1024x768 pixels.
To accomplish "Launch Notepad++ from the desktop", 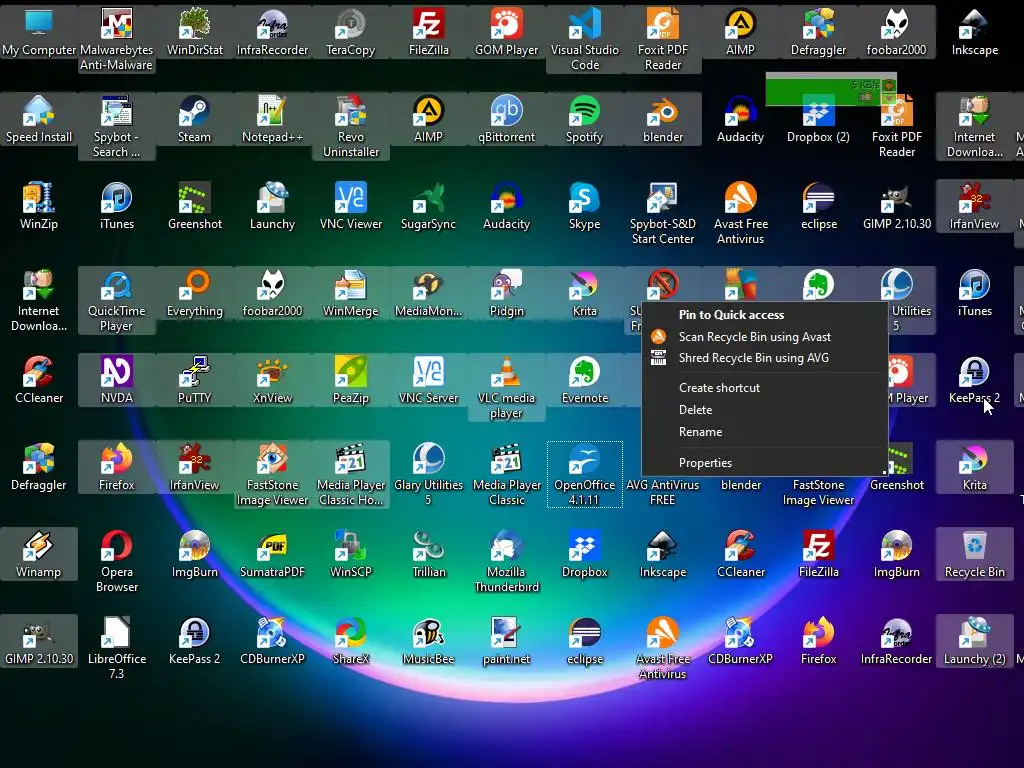I will click(x=272, y=119).
